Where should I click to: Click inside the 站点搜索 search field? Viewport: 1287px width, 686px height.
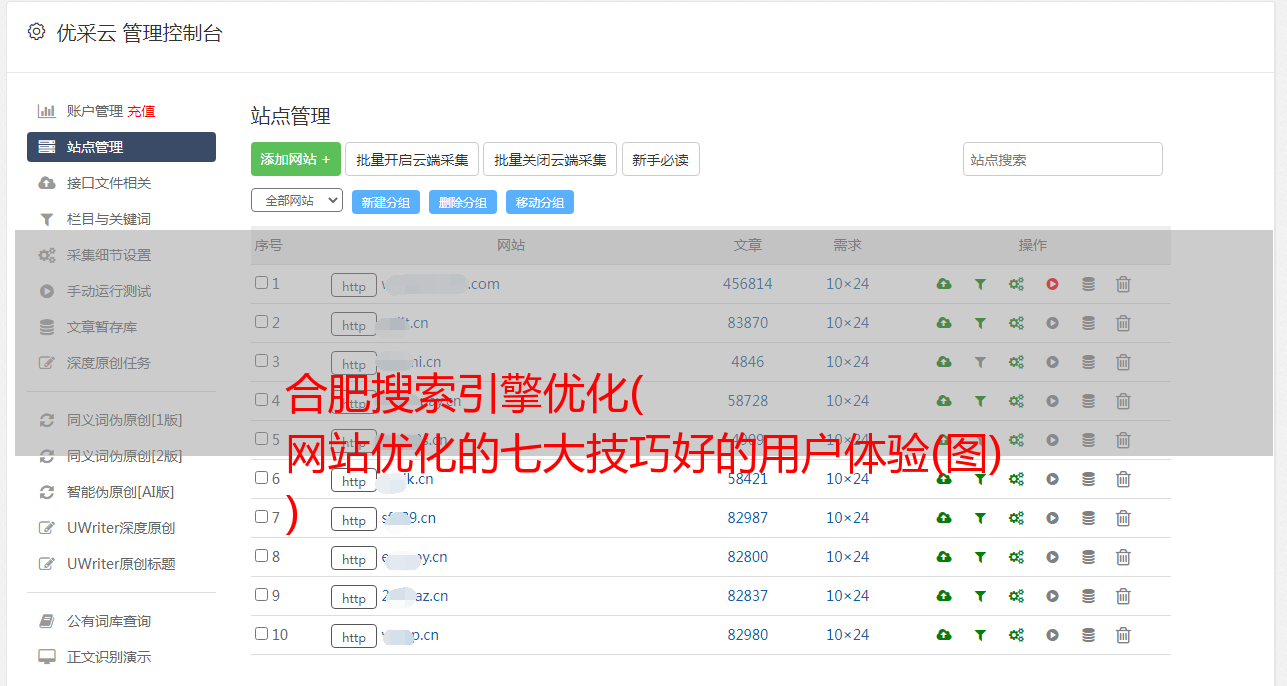tap(1063, 159)
